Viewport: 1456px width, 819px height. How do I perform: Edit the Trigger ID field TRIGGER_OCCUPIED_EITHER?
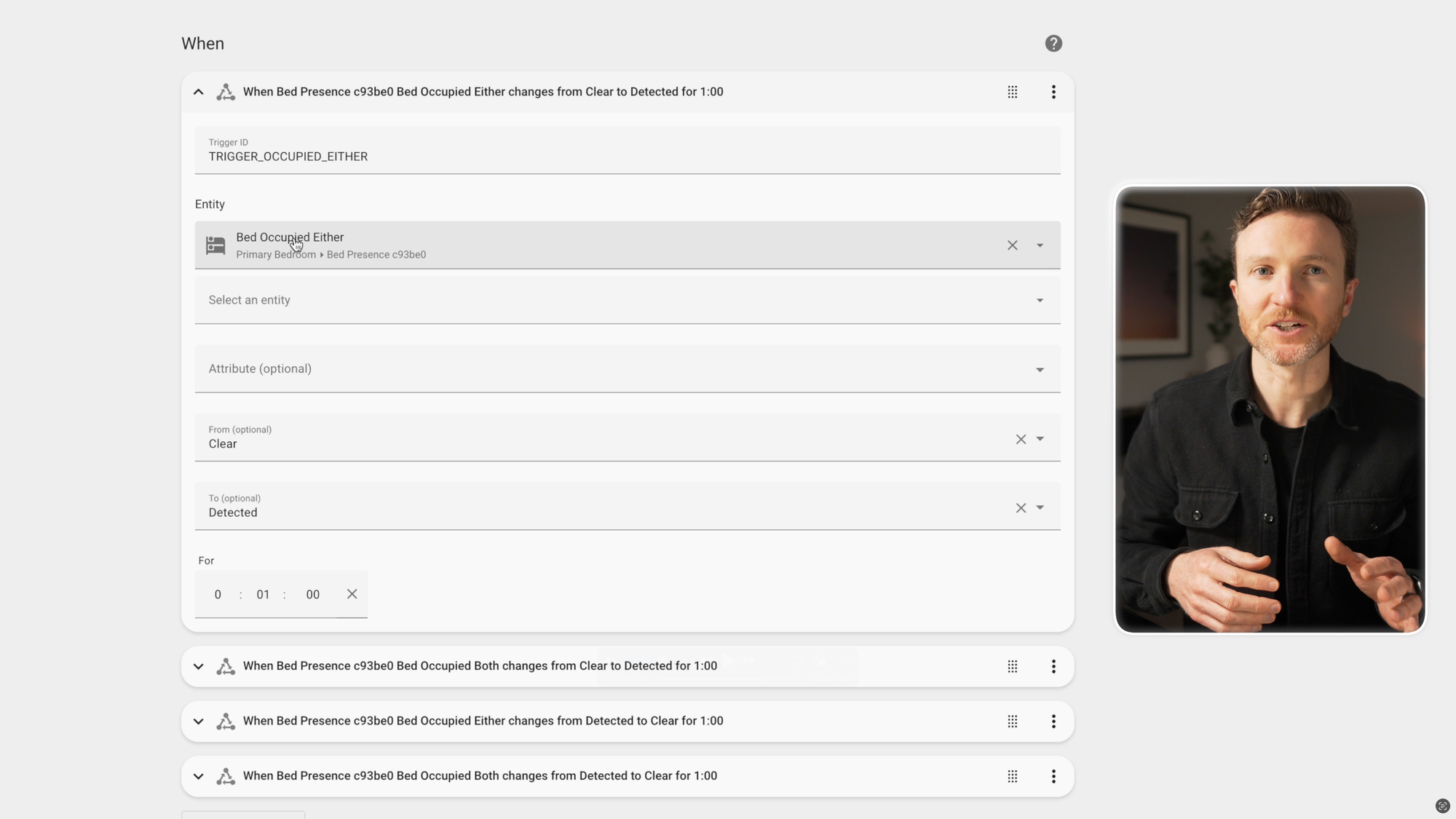click(x=627, y=150)
